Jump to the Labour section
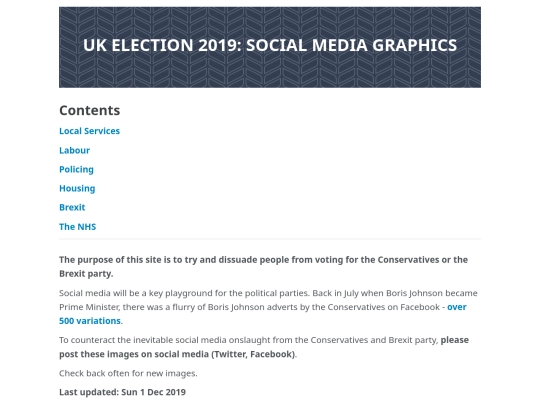Image resolution: width=540 pixels, height=405 pixels. [x=74, y=150]
